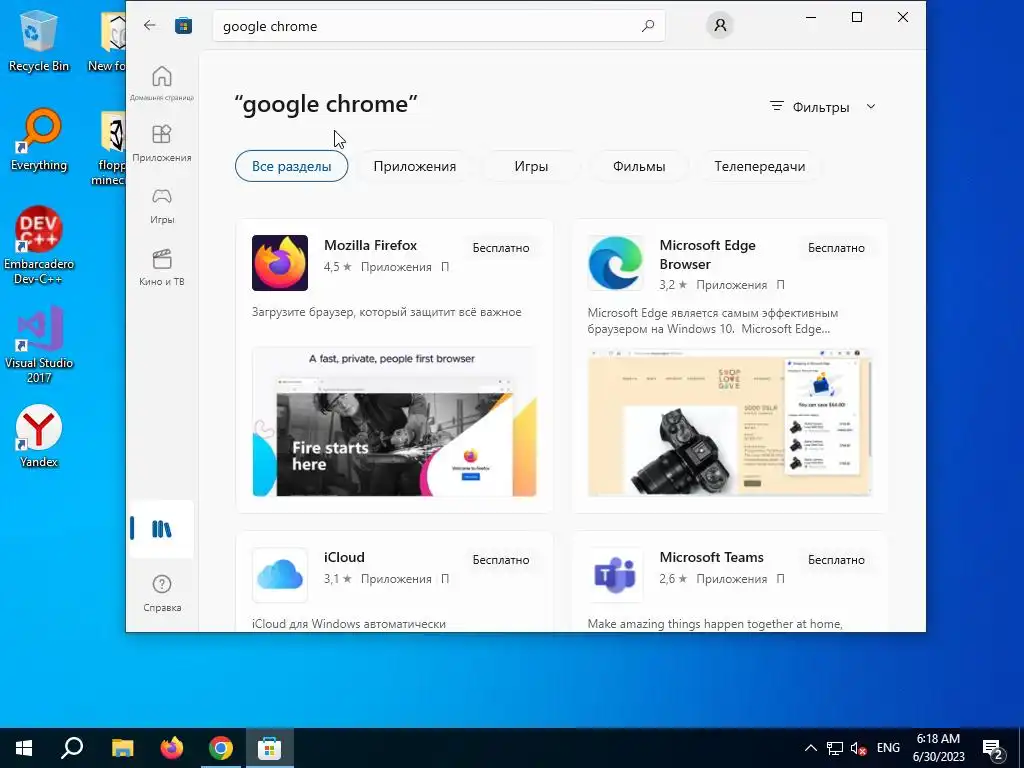Select the Visual Studio 2017 desktop shortcut
The height and width of the screenshot is (768, 1024).
coord(39,345)
